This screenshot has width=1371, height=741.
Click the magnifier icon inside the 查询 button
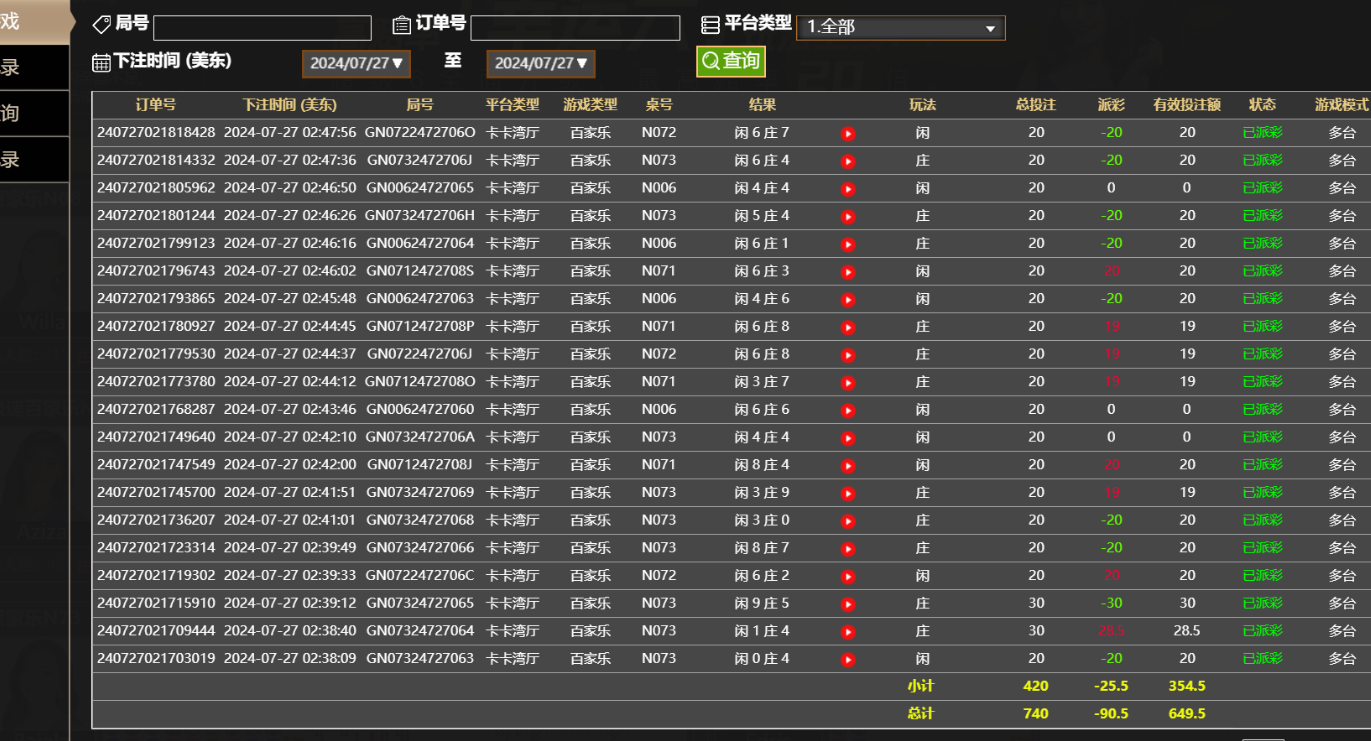711,61
